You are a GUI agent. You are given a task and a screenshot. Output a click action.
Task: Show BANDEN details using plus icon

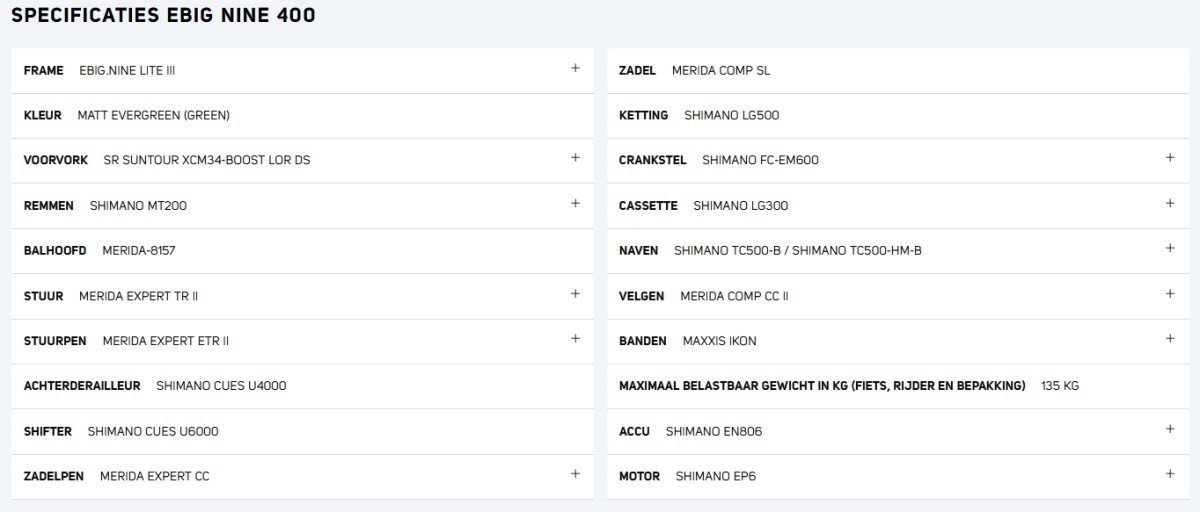point(1170,339)
